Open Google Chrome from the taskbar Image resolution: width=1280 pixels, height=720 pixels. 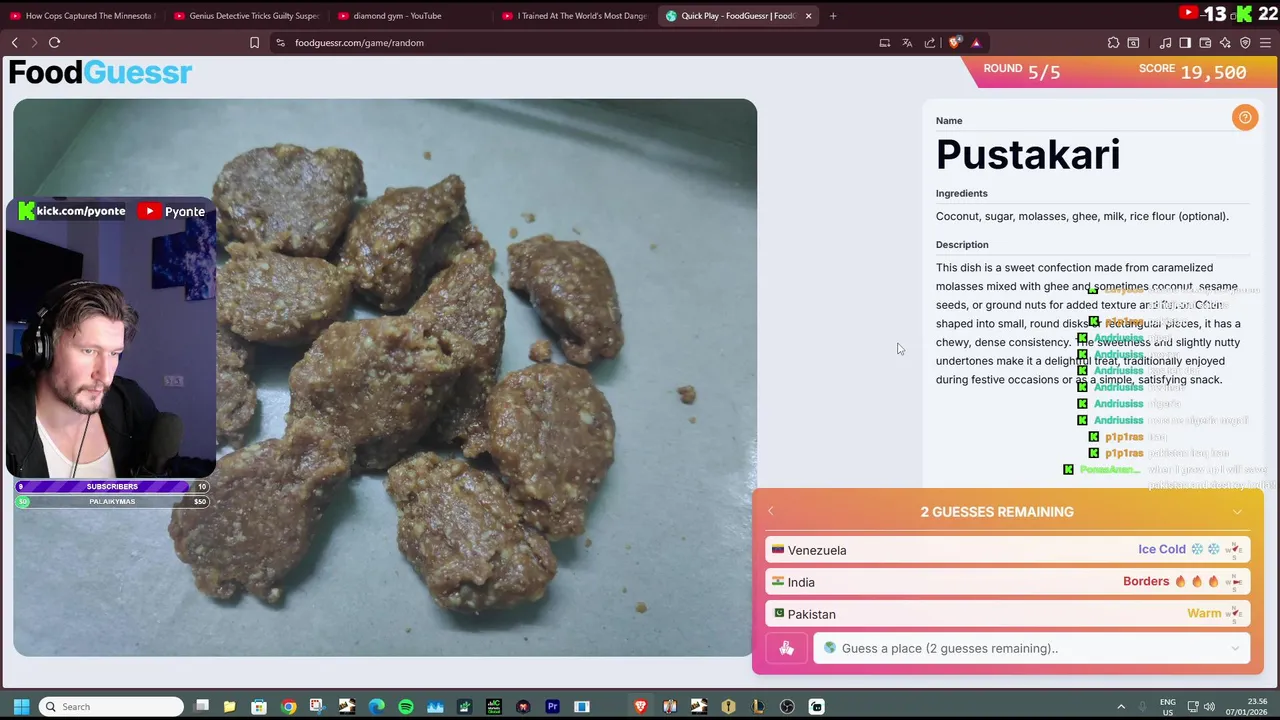(x=288, y=707)
